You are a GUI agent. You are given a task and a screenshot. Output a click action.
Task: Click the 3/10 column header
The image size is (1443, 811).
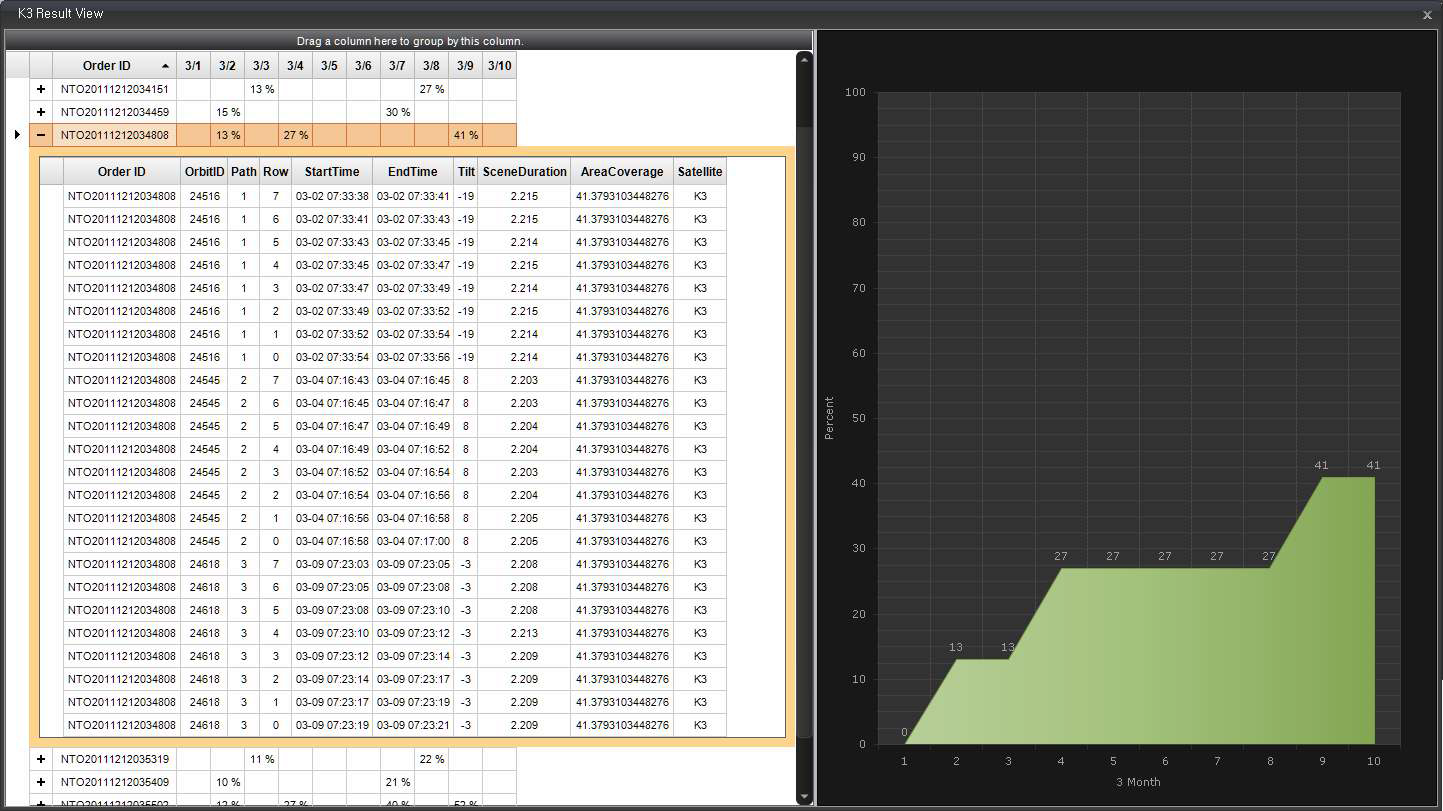click(500, 66)
